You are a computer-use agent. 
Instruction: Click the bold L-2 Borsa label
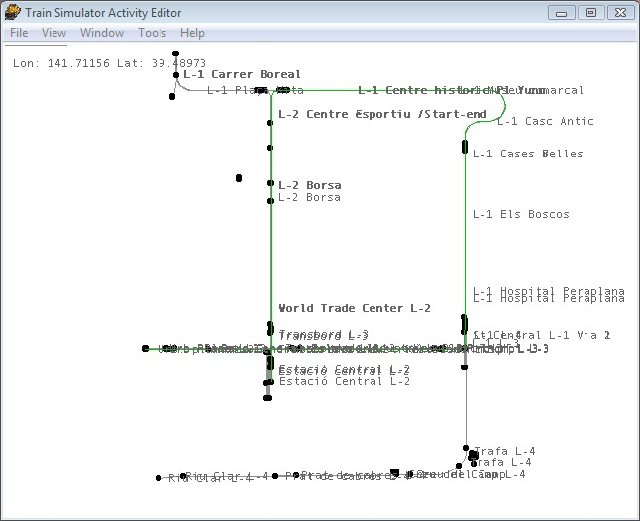(309, 185)
